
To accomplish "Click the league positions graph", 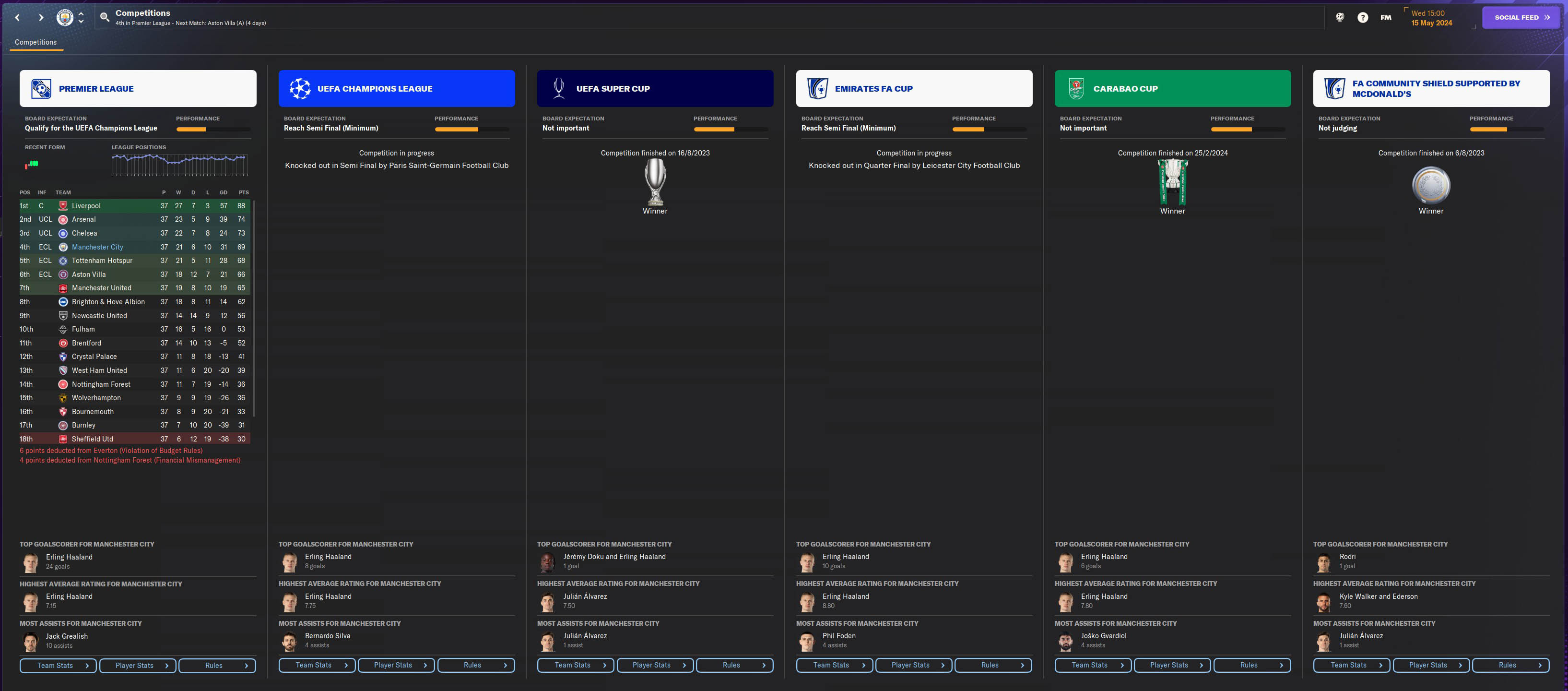I will (x=179, y=165).
